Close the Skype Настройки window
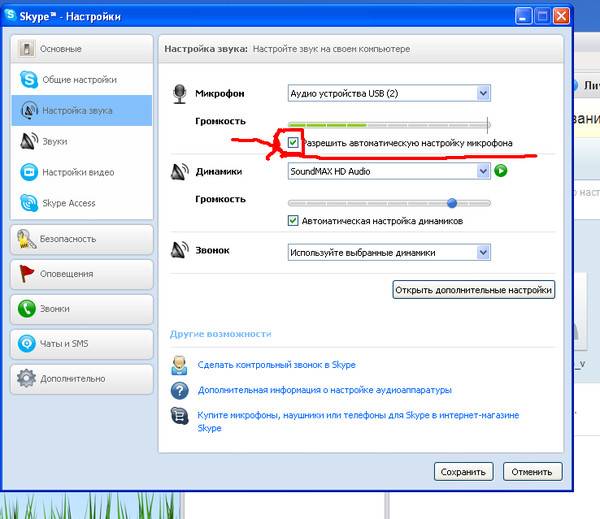 (561, 16)
